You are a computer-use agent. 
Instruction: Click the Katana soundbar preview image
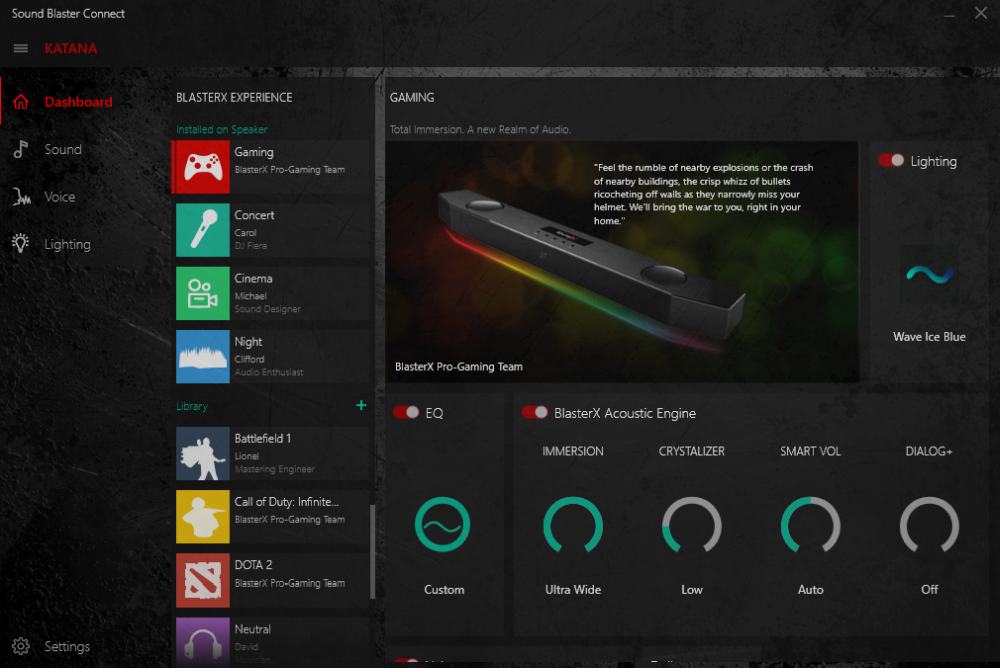coord(622,262)
